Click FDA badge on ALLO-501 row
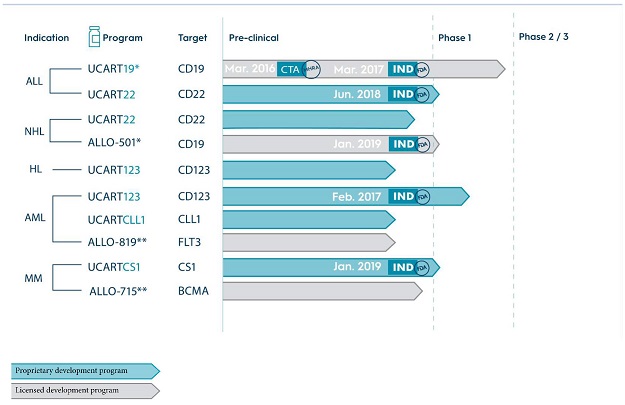625x405 pixels. point(423,144)
